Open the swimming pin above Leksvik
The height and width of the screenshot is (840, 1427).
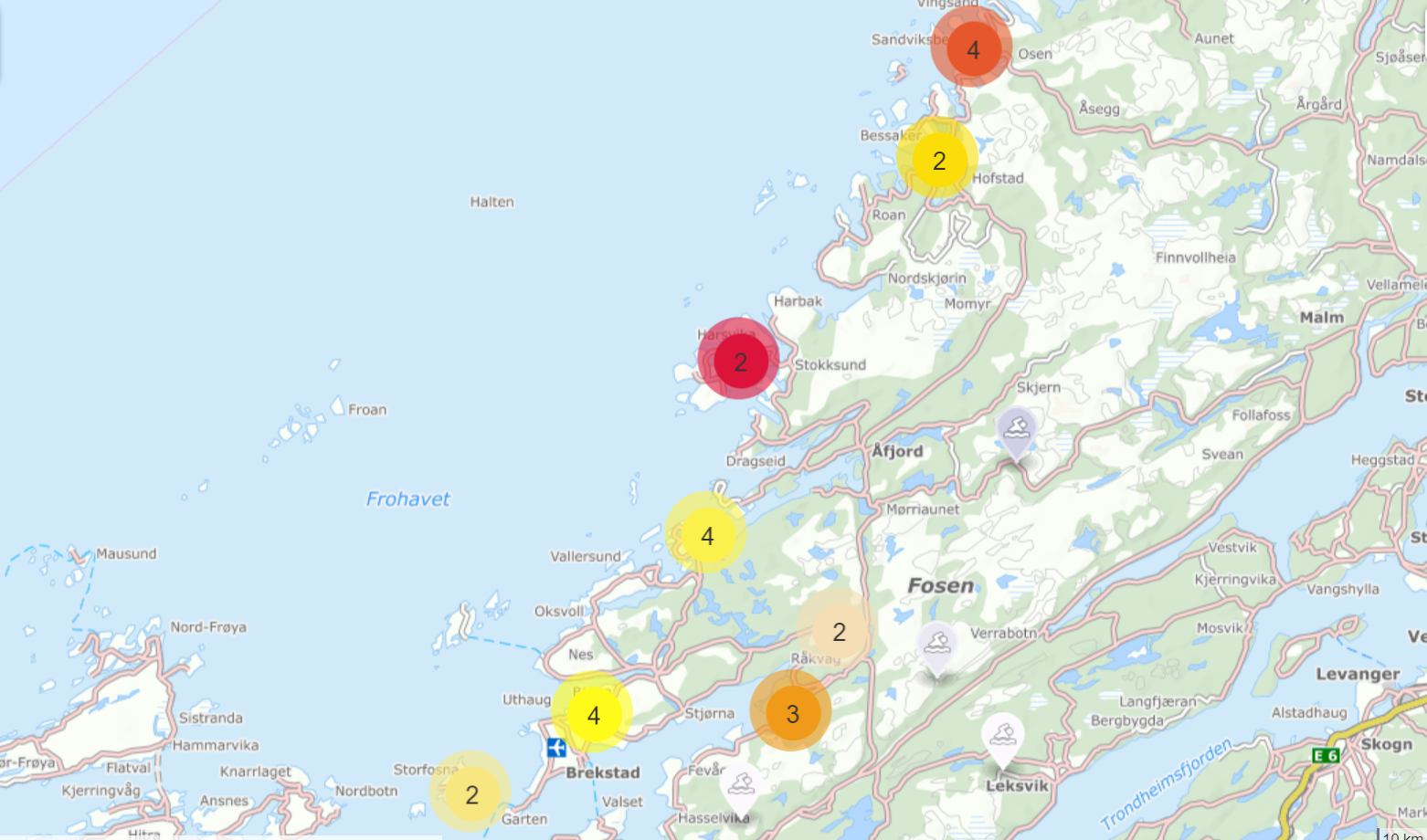click(1002, 736)
